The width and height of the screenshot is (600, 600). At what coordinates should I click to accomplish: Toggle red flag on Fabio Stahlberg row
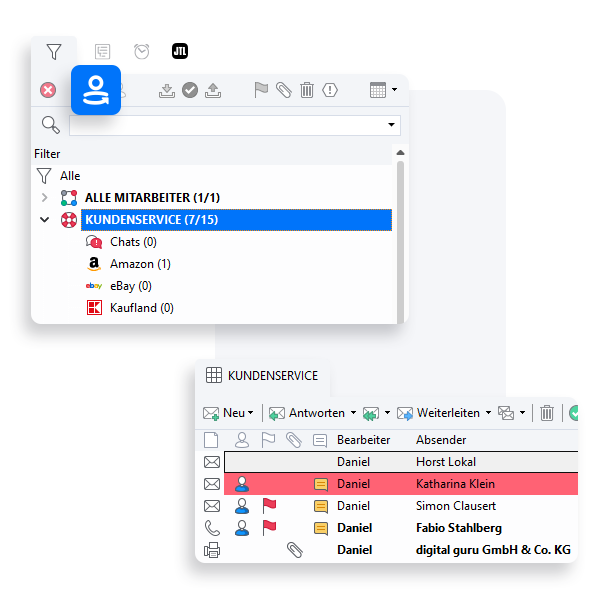pos(268,528)
